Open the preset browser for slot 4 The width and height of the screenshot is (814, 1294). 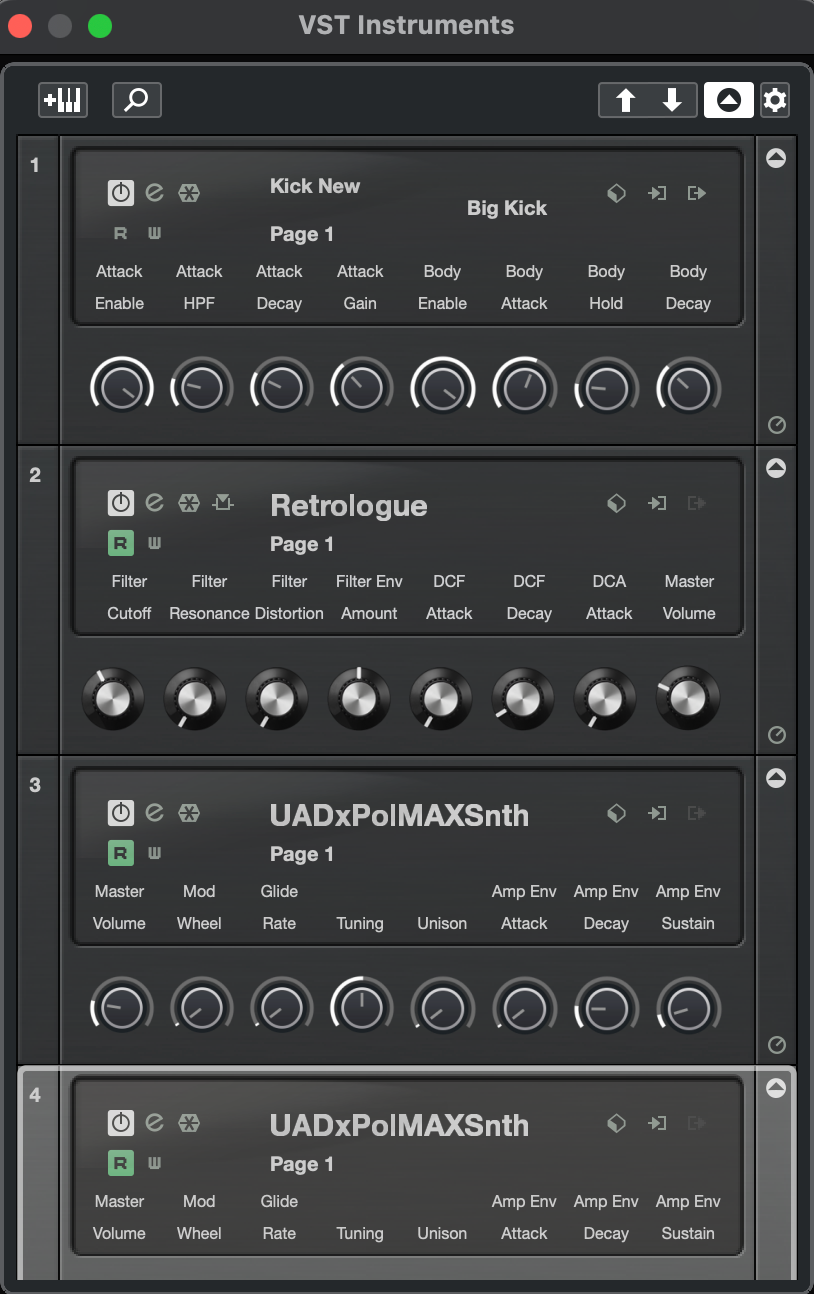pos(616,1123)
